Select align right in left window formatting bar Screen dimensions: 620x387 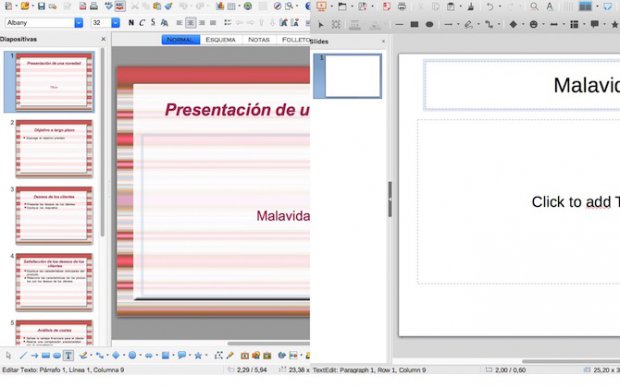[x=202, y=23]
